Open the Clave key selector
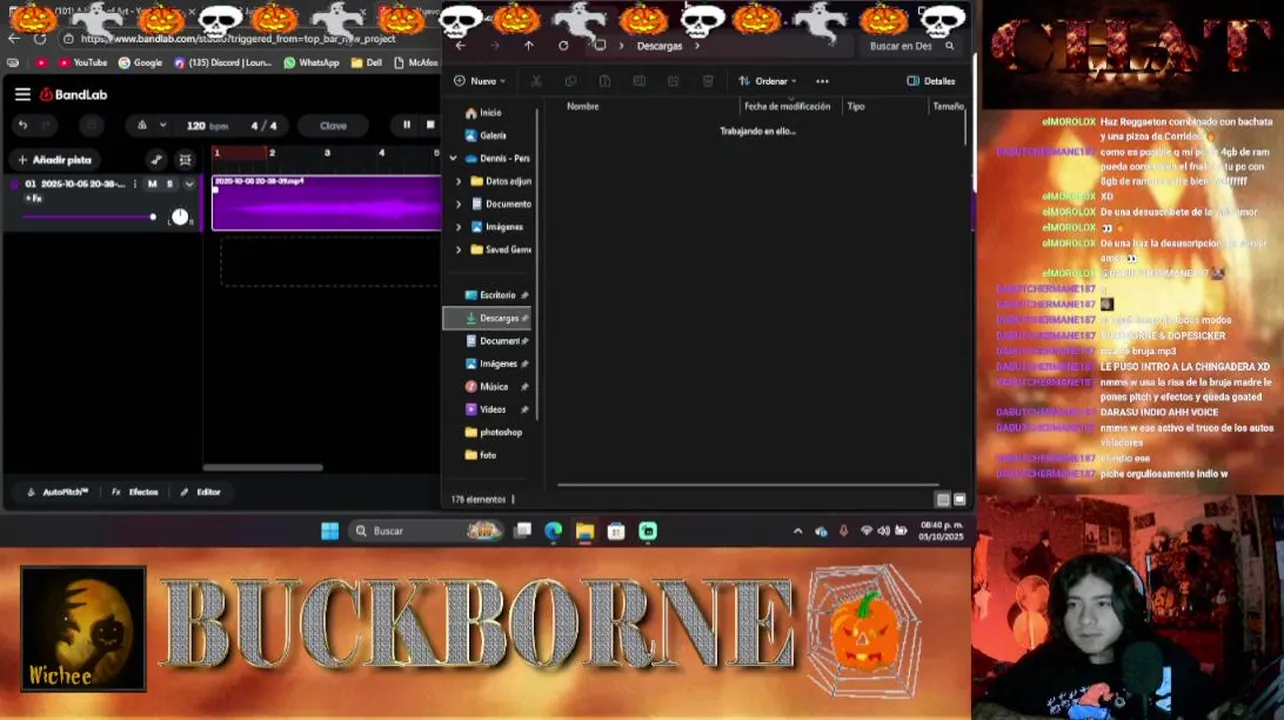1284x720 pixels. tap(333, 126)
